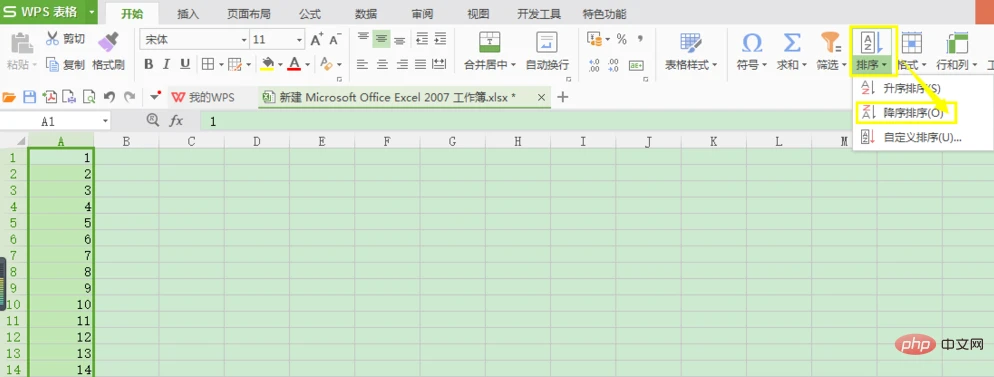
Task: Click the large Paste clipboard icon
Action: coord(22,43)
